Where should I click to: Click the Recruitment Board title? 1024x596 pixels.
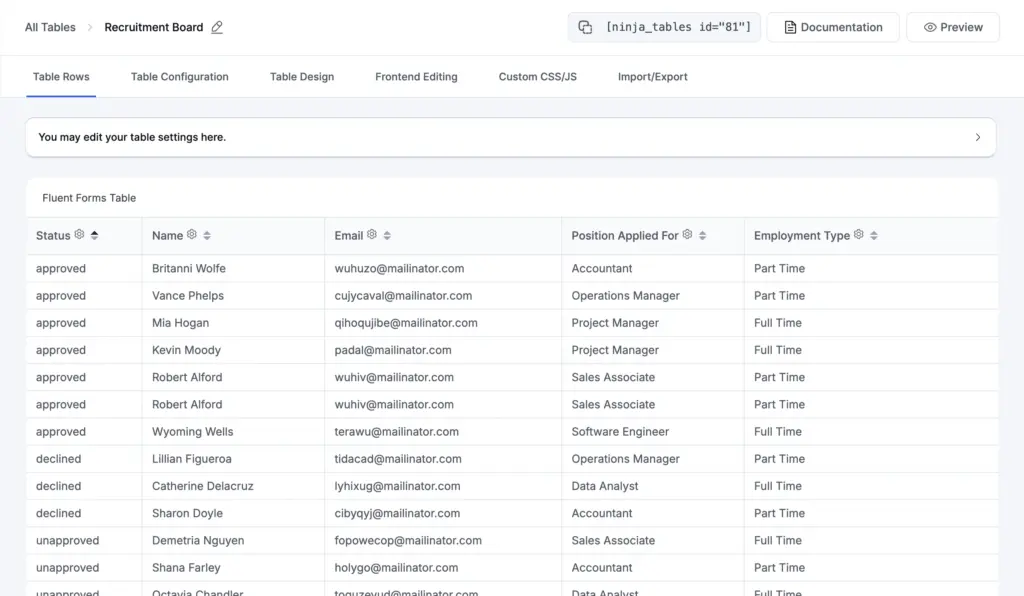click(153, 27)
